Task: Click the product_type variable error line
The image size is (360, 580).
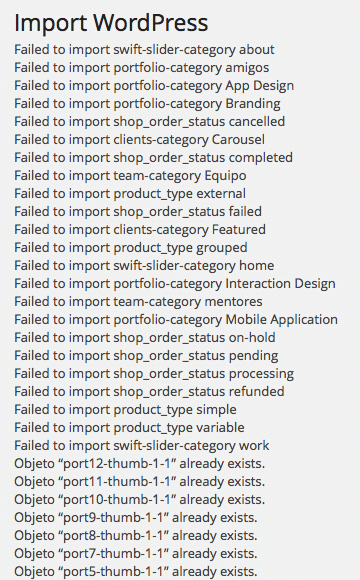Action: [x=129, y=428]
